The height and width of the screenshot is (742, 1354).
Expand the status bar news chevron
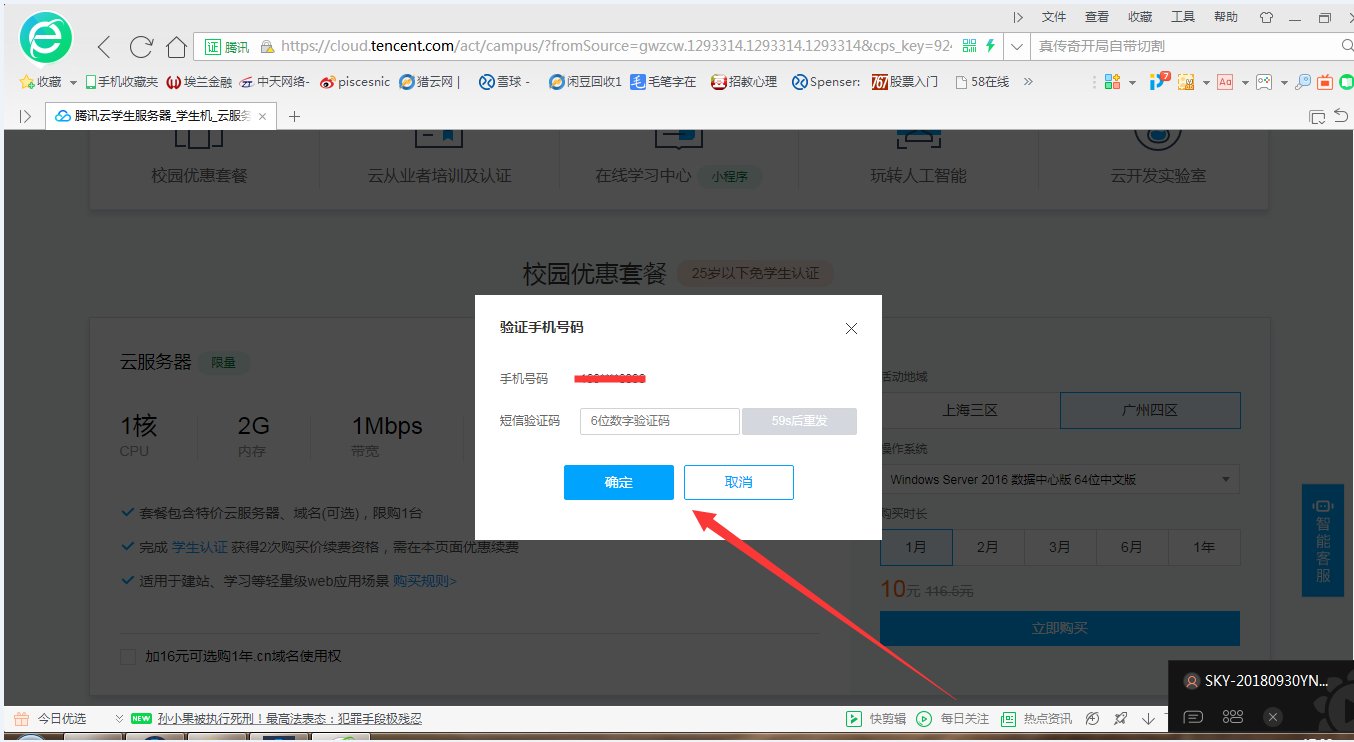click(x=119, y=719)
